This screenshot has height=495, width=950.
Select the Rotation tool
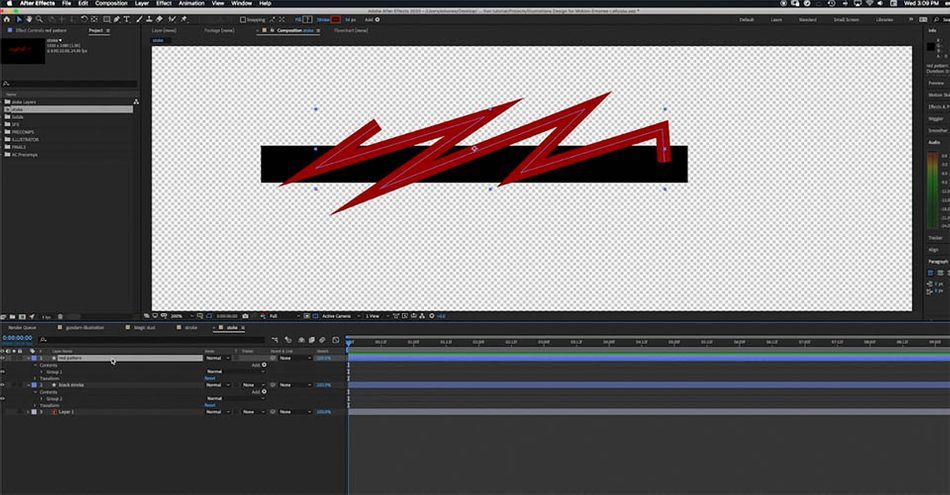[84, 19]
